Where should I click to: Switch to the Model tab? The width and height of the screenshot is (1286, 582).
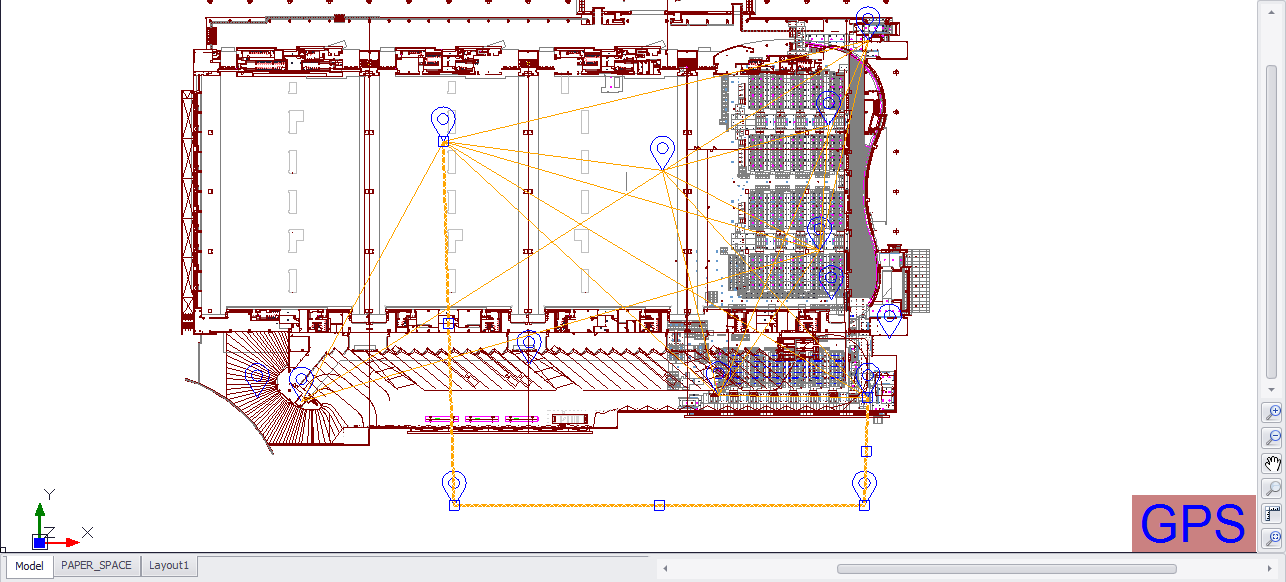tap(29, 566)
